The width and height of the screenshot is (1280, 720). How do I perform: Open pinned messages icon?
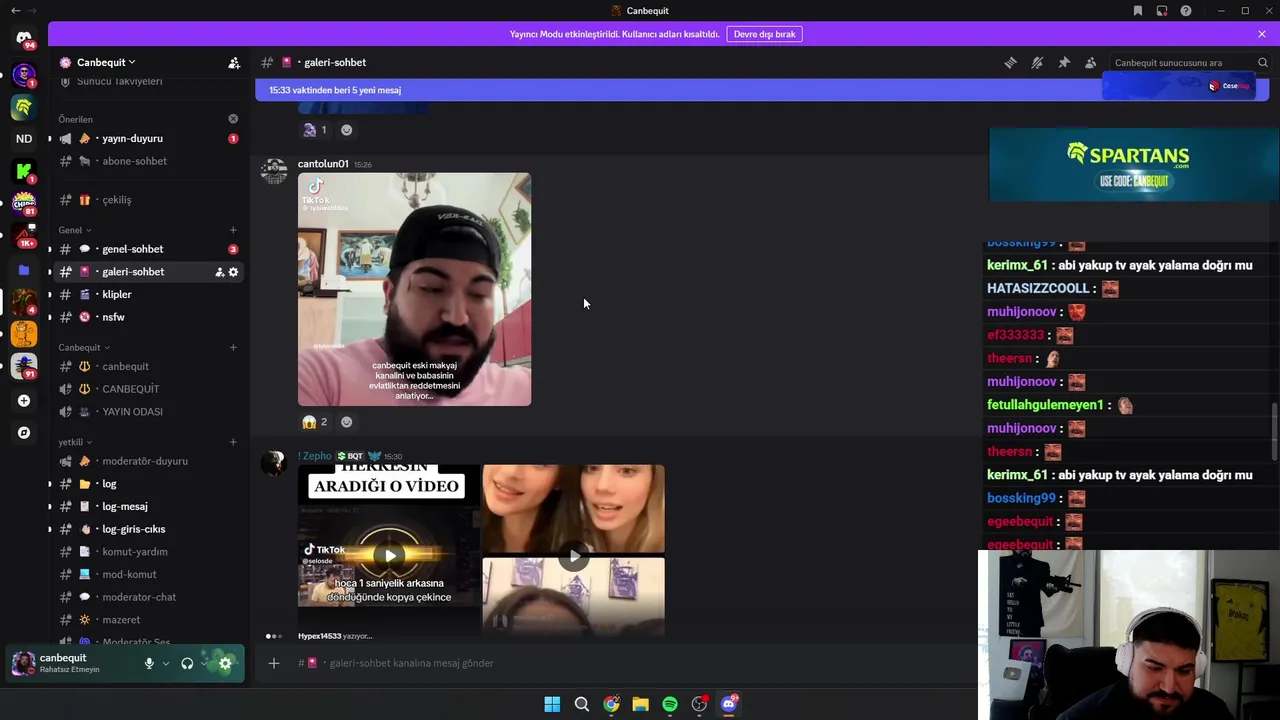click(x=1064, y=62)
